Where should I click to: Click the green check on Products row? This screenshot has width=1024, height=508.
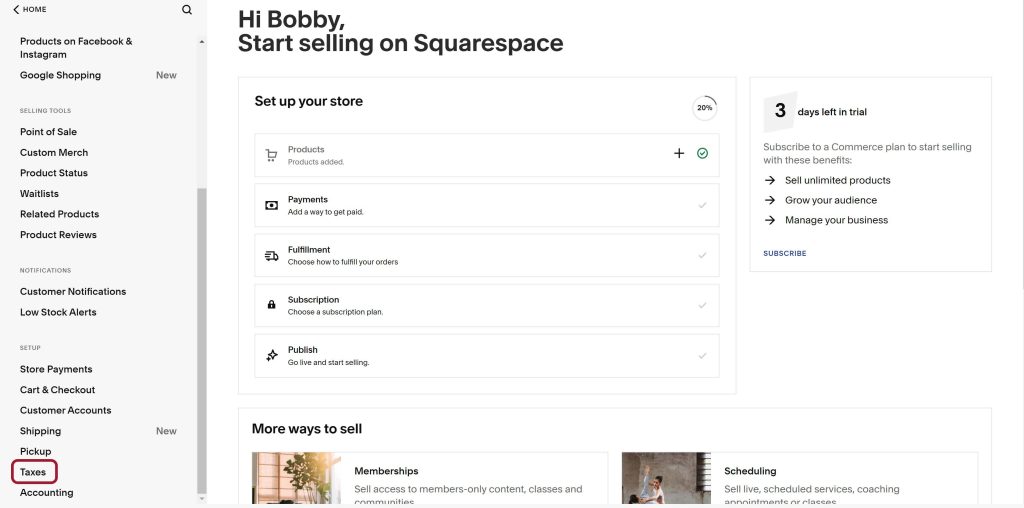pos(703,153)
